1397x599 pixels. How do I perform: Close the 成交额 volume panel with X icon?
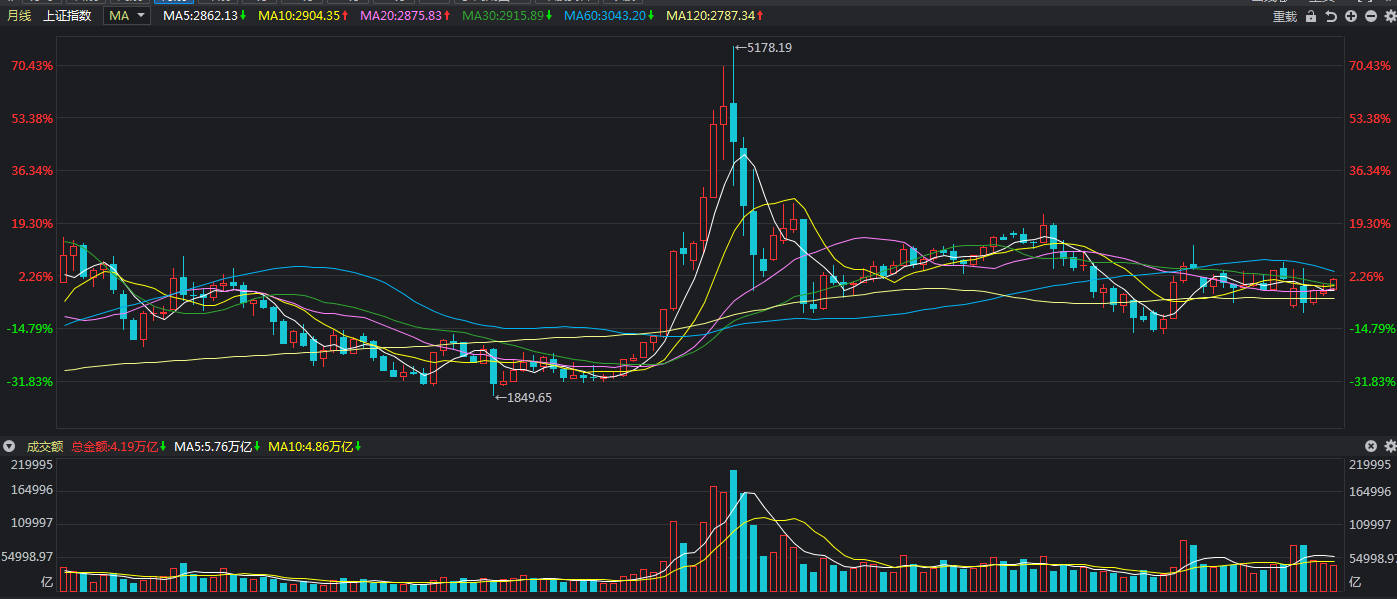(1371, 446)
